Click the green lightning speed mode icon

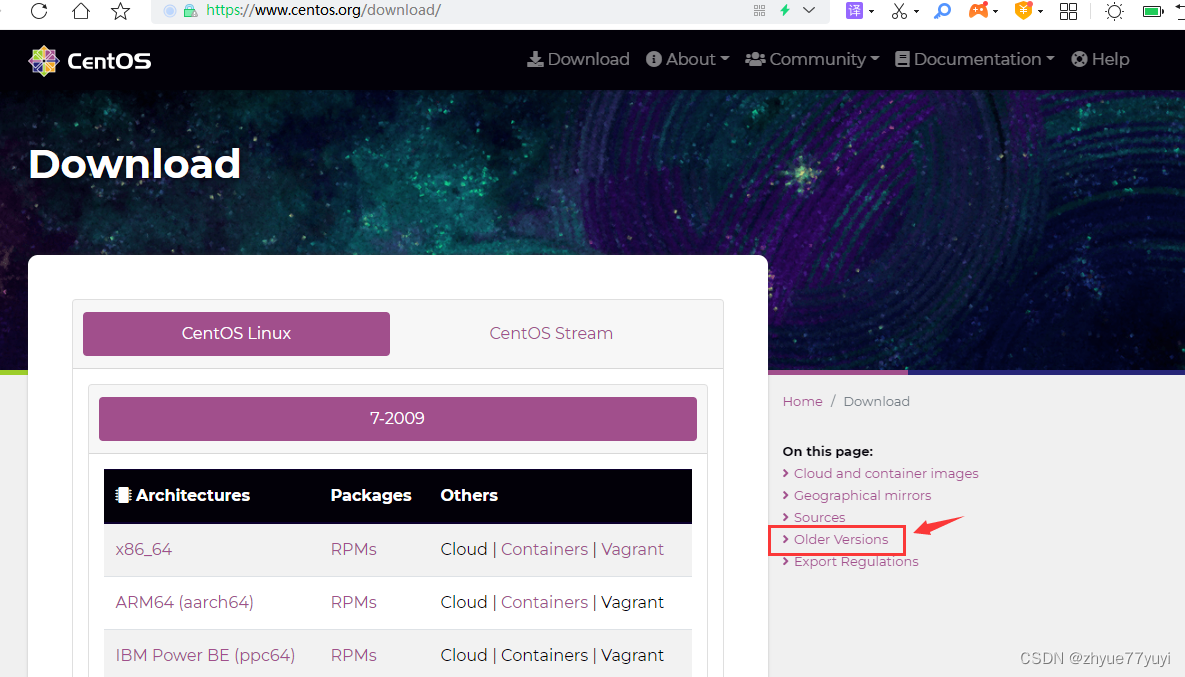(x=784, y=11)
